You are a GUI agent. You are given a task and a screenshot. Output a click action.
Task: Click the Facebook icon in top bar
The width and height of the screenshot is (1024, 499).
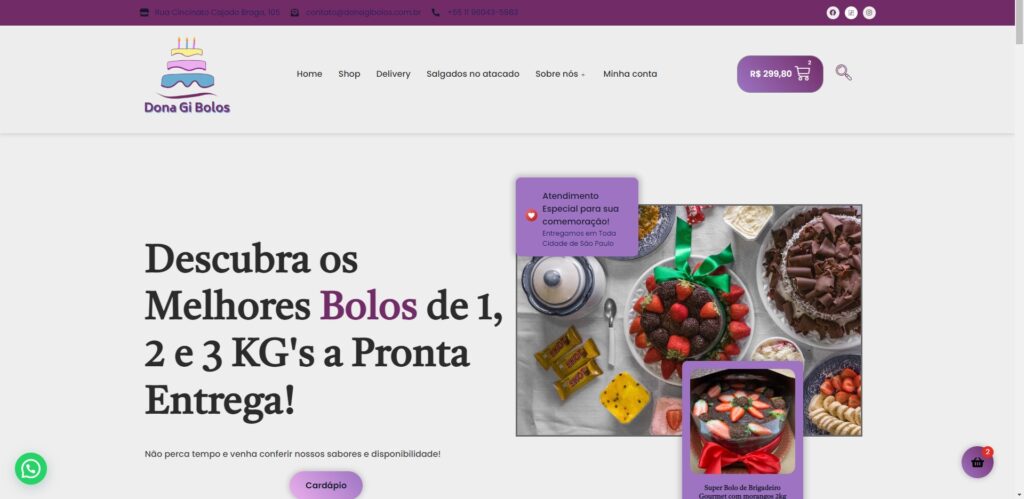(833, 12)
